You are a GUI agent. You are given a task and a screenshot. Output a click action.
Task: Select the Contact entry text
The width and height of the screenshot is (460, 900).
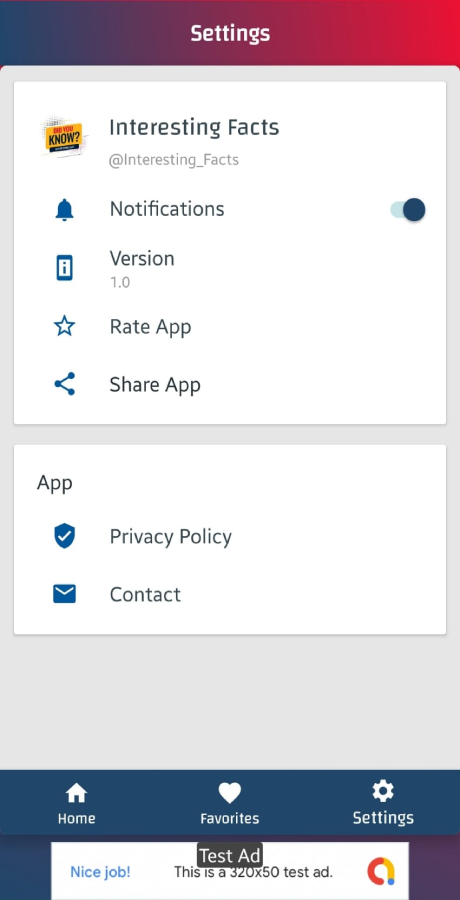(x=145, y=594)
